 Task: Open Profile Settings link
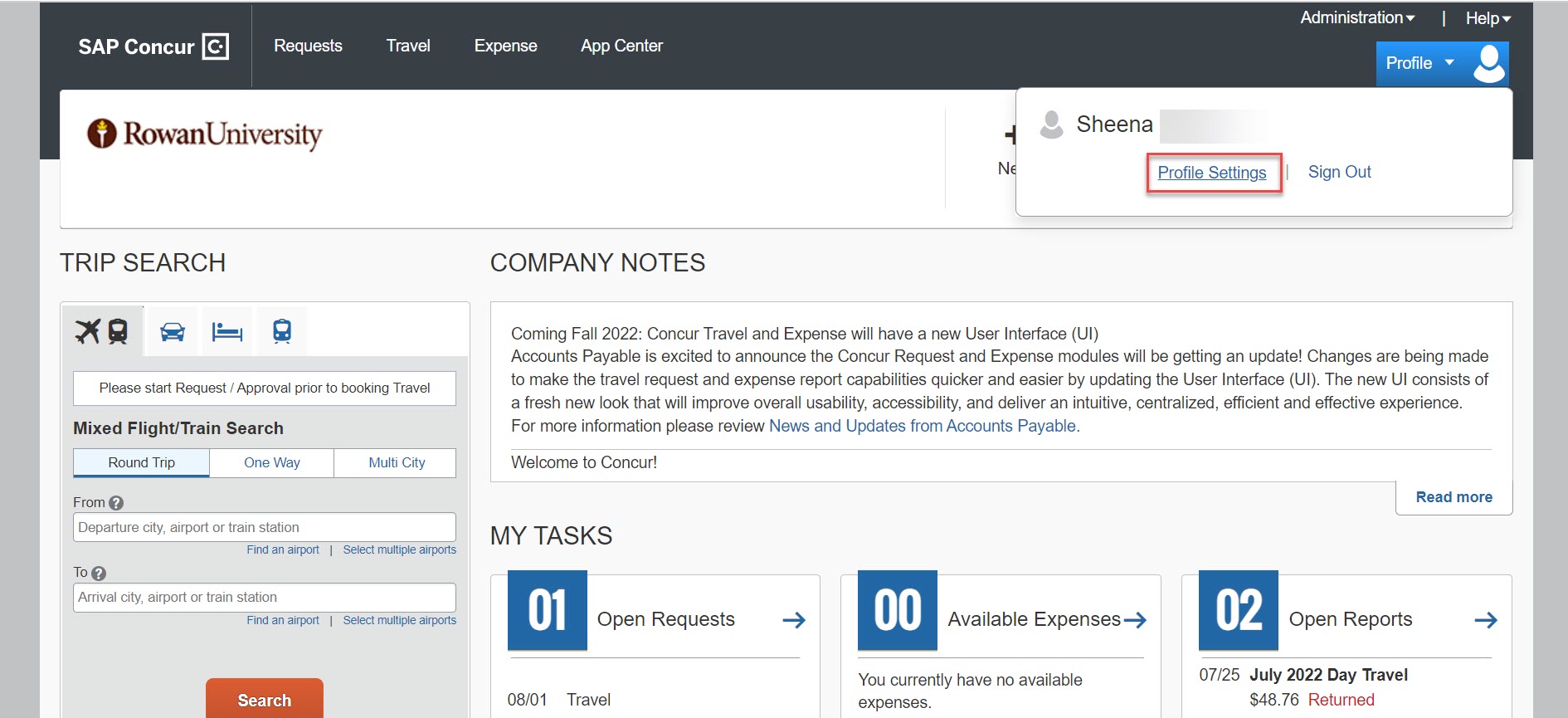point(1212,173)
